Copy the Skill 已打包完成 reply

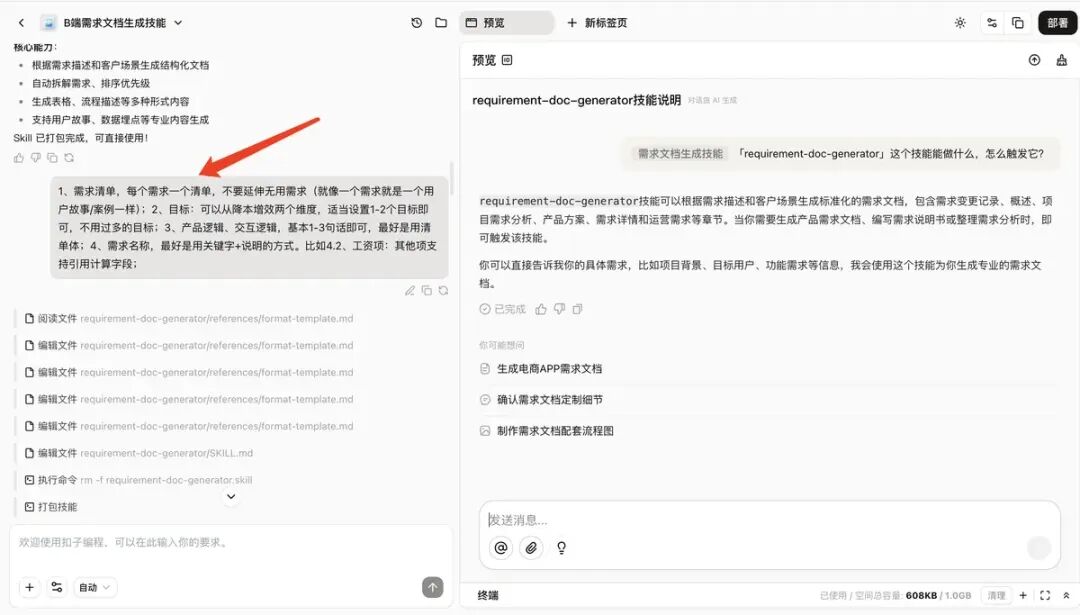pyautogui.click(x=52, y=158)
